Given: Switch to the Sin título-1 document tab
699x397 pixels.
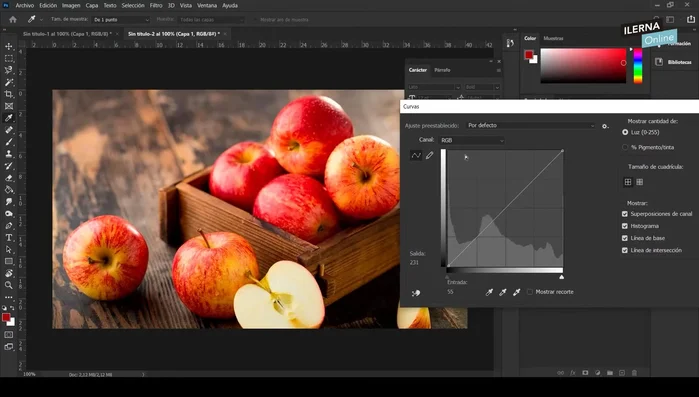Looking at the screenshot, I should pyautogui.click(x=67, y=34).
